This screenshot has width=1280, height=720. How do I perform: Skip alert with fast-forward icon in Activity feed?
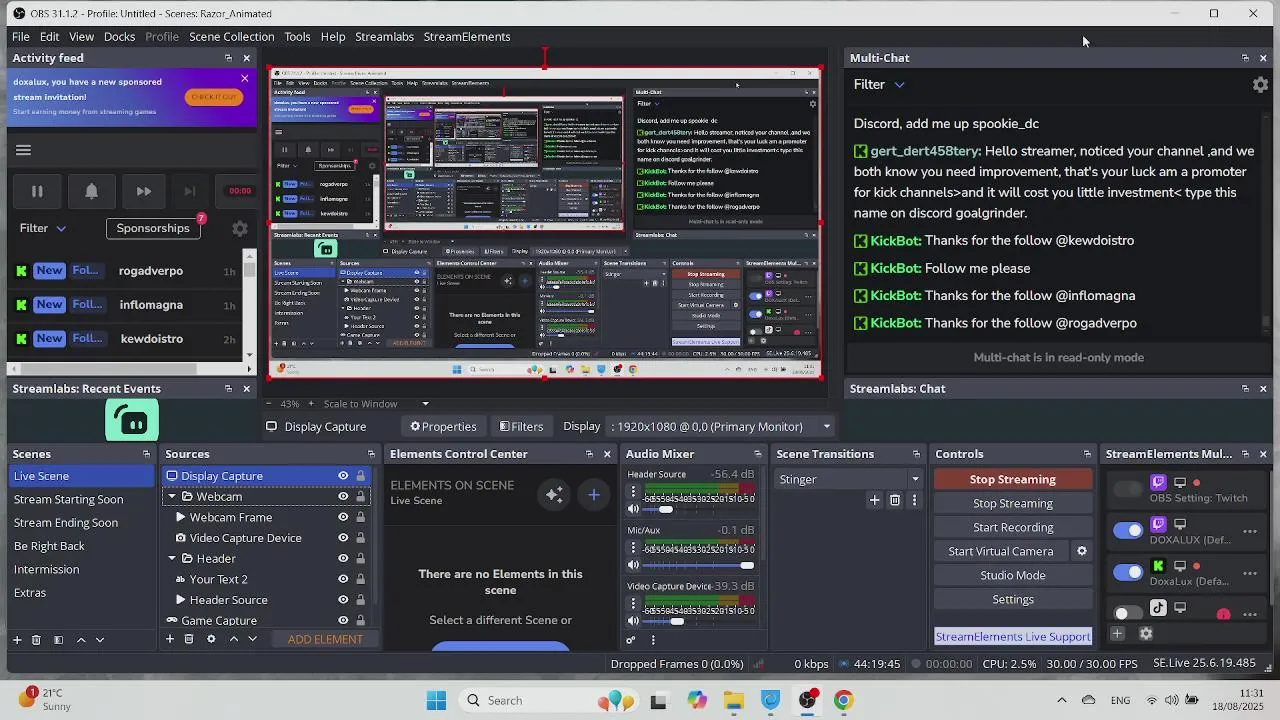click(x=144, y=191)
